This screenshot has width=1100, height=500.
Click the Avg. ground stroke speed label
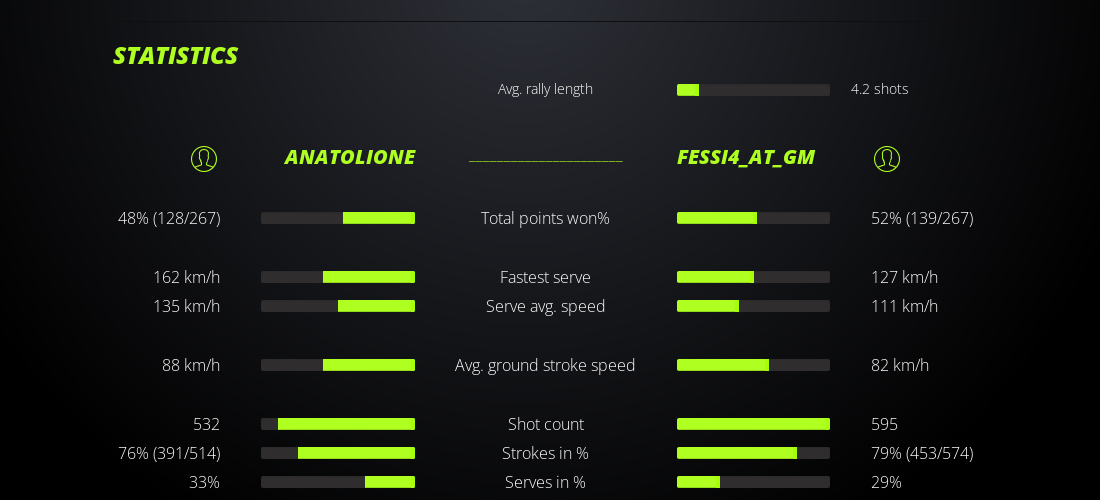click(x=545, y=365)
